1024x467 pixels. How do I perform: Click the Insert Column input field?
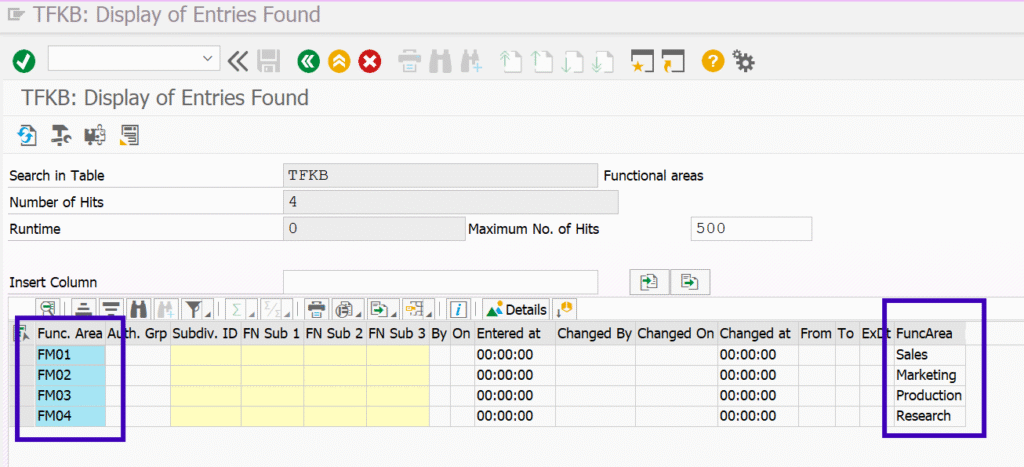click(441, 282)
